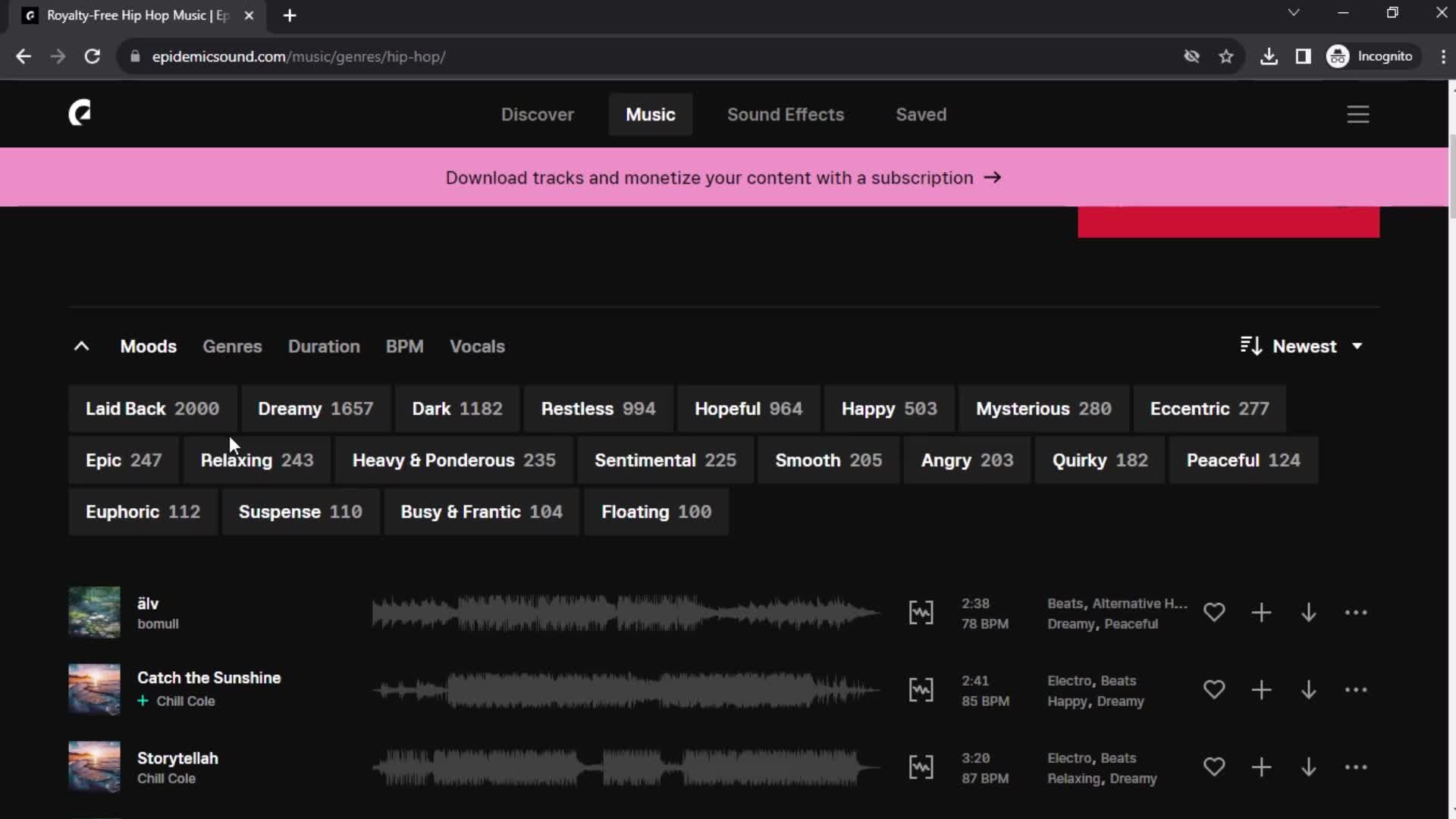Switch to Moods filter tab
1456x819 pixels.
coord(149,346)
